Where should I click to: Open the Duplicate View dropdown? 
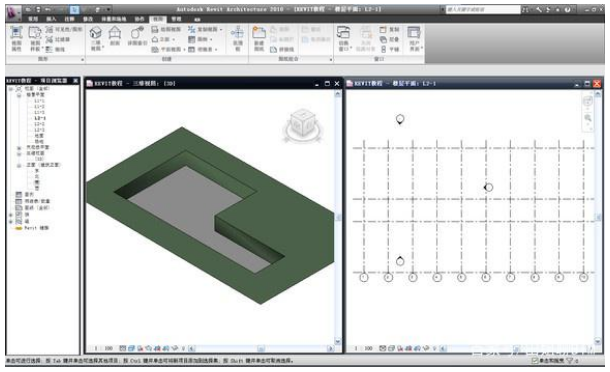tap(205, 29)
